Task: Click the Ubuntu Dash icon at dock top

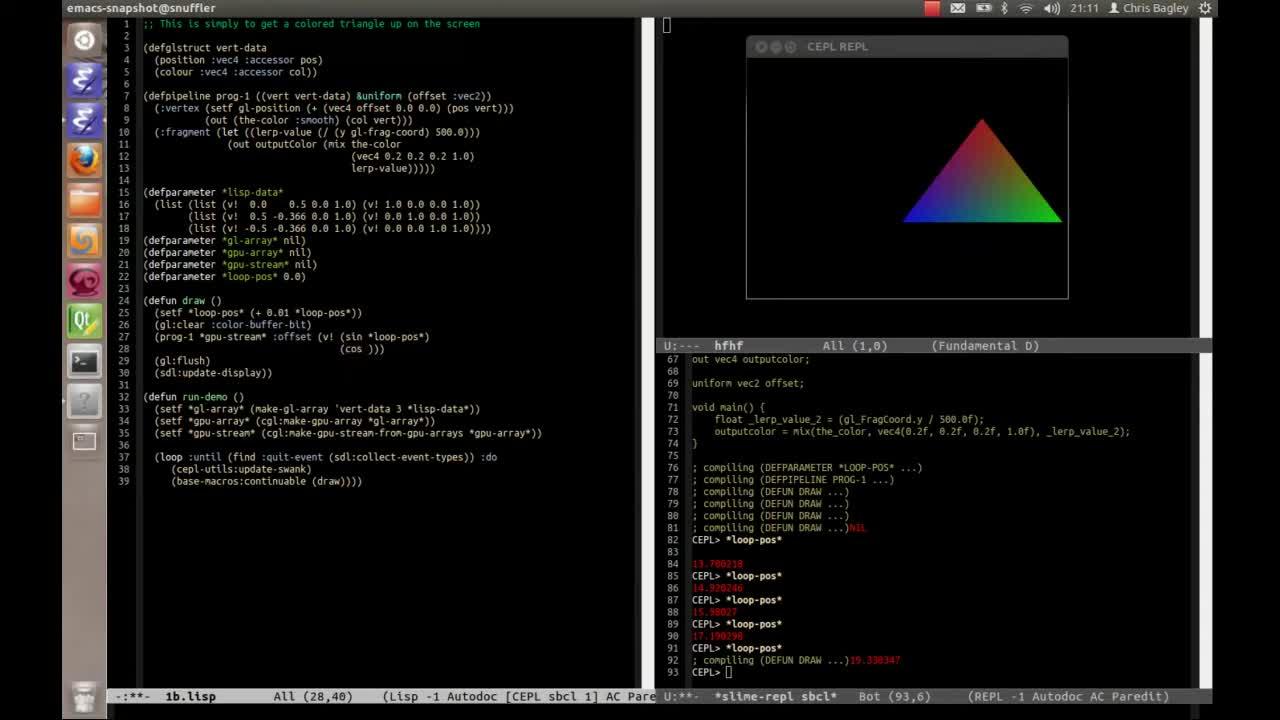Action: tap(84, 40)
